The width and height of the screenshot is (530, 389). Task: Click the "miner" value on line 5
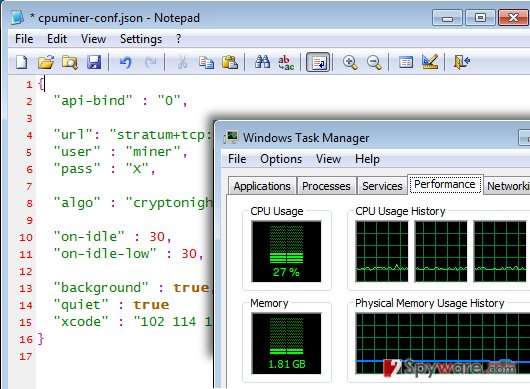tap(153, 152)
